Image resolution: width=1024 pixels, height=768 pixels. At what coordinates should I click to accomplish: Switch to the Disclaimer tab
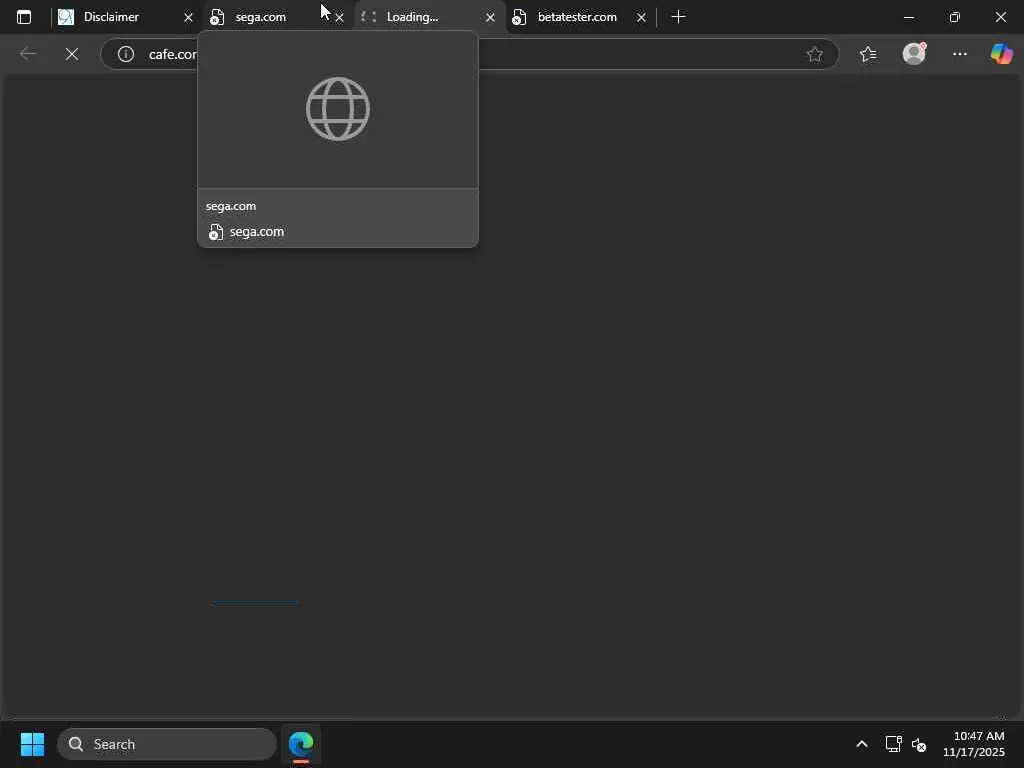pyautogui.click(x=125, y=17)
